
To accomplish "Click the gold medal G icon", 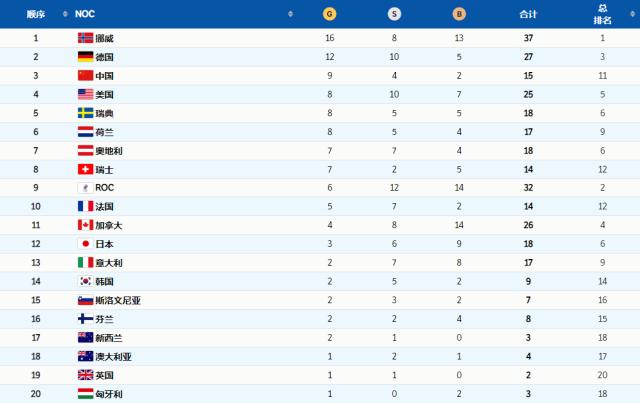I will point(329,15).
